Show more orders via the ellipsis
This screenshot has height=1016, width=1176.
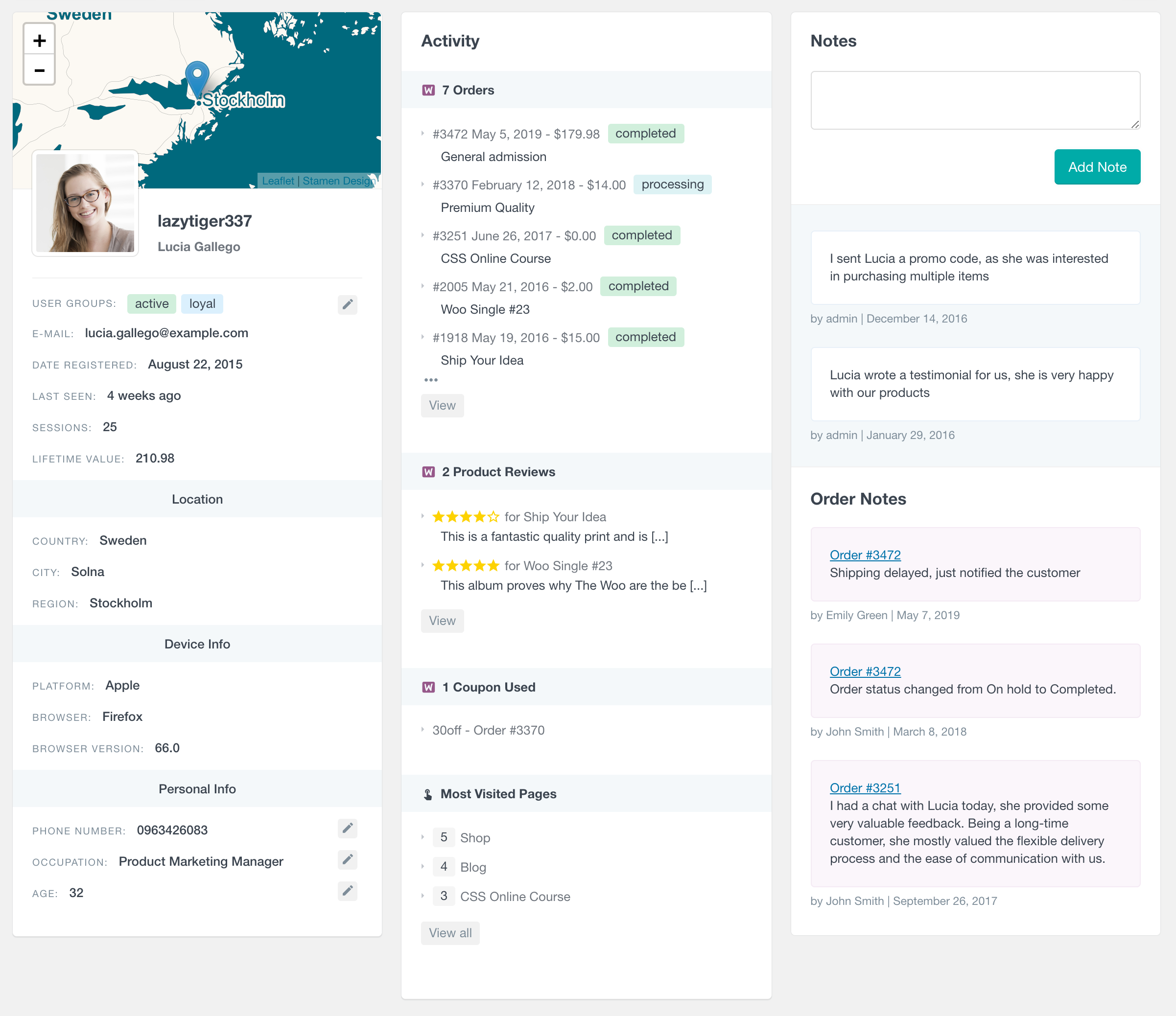(431, 380)
